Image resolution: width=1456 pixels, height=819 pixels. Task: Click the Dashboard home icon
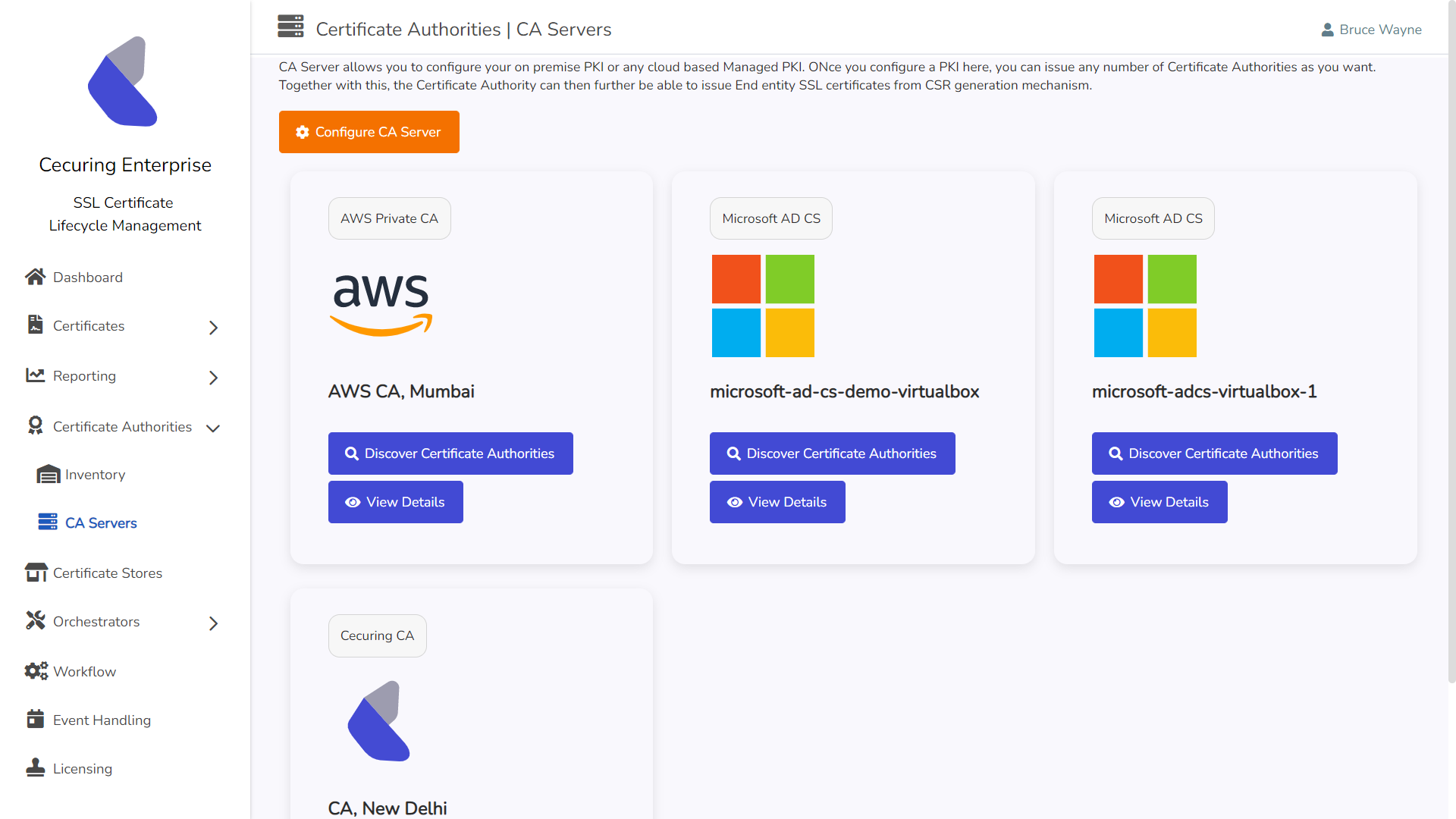pyautogui.click(x=35, y=277)
